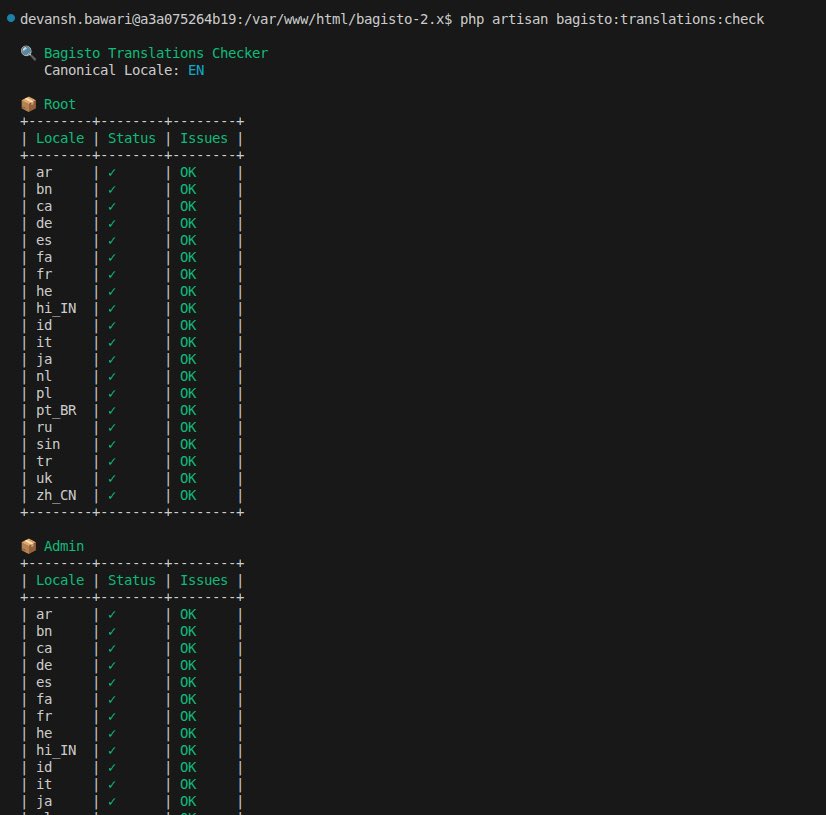Click the 'uk' locale in Root table
826x815 pixels.
44,478
